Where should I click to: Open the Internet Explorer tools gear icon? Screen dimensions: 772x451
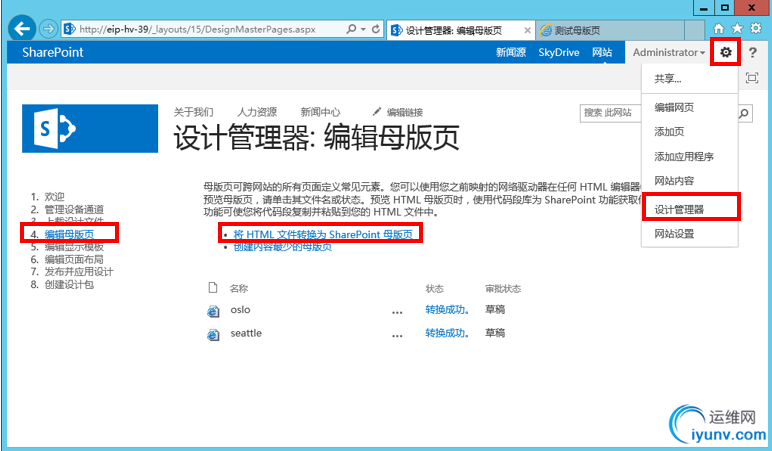pyautogui.click(x=756, y=29)
